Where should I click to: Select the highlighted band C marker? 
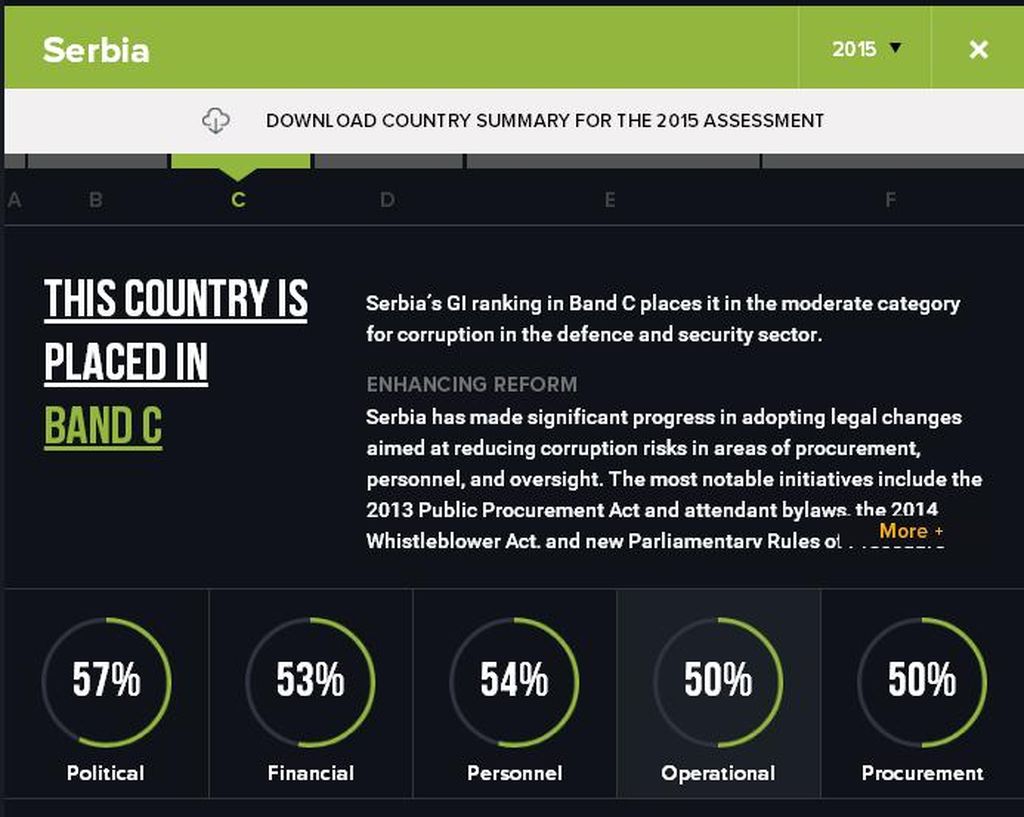tap(238, 200)
